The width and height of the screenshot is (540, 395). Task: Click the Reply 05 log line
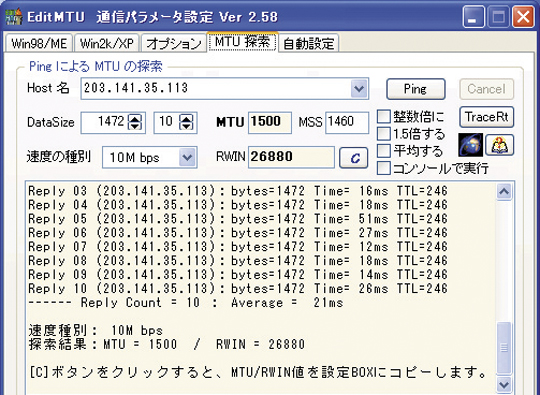point(238,219)
